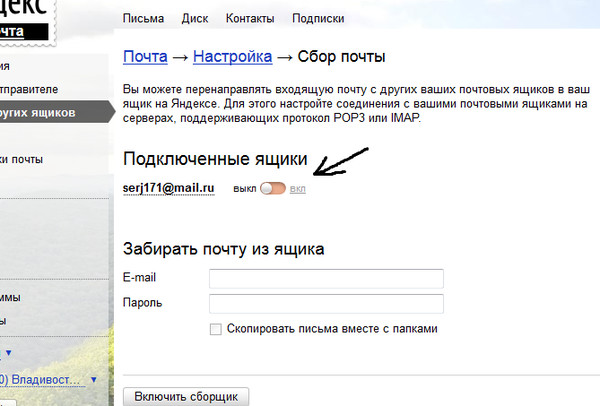600x406 pixels.
Task: Click the выкл label next to the switch
Action: (245, 189)
